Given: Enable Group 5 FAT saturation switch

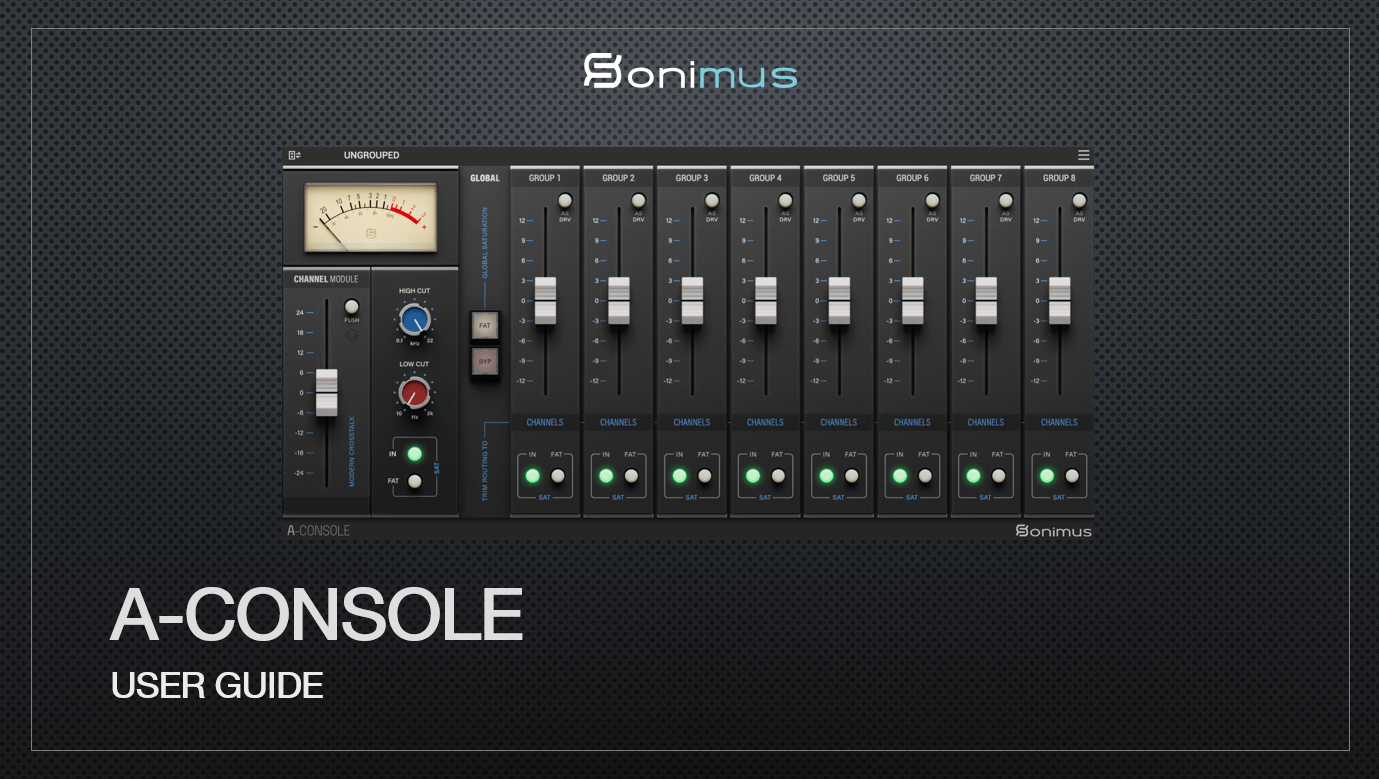Looking at the screenshot, I should [852, 476].
